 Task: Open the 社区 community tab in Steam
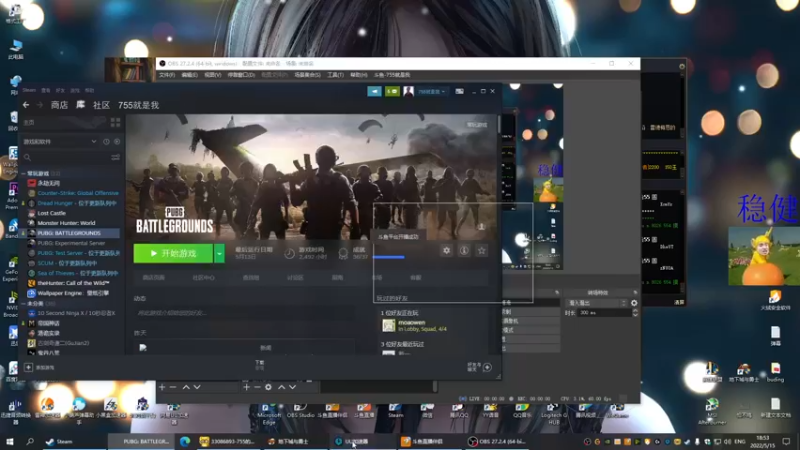[102, 105]
